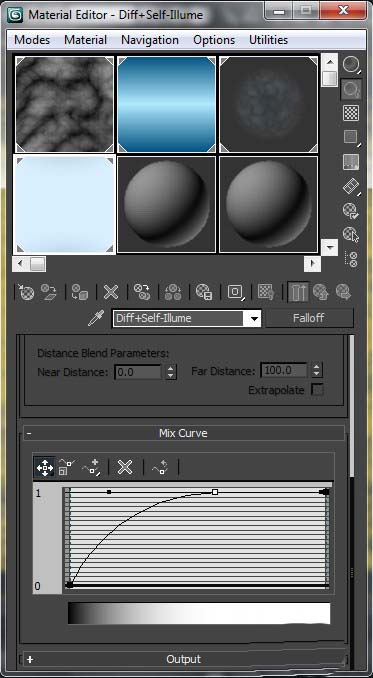Toggle checkered Background in sample slot

click(x=351, y=113)
